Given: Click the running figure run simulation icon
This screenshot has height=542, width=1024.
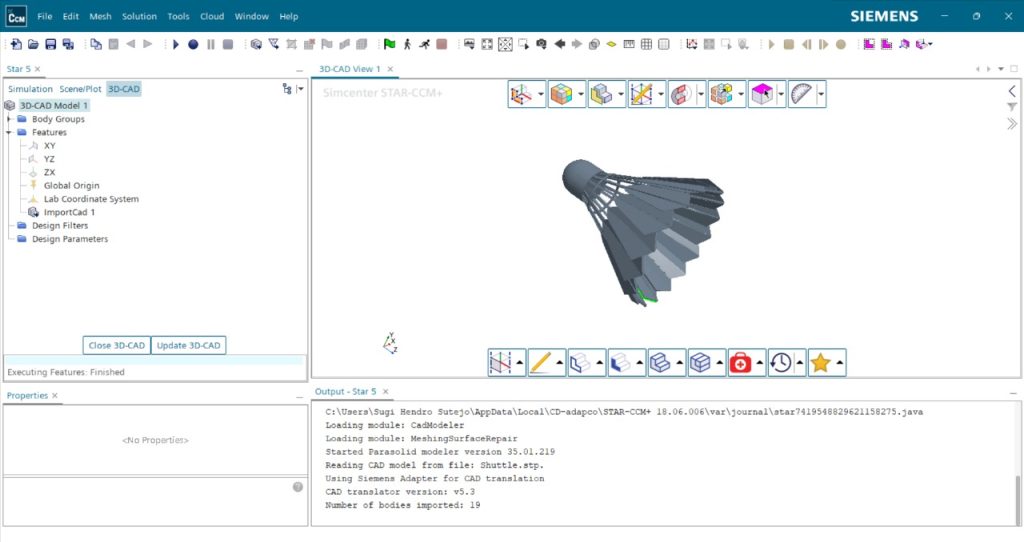Looking at the screenshot, I should pyautogui.click(x=424, y=44).
